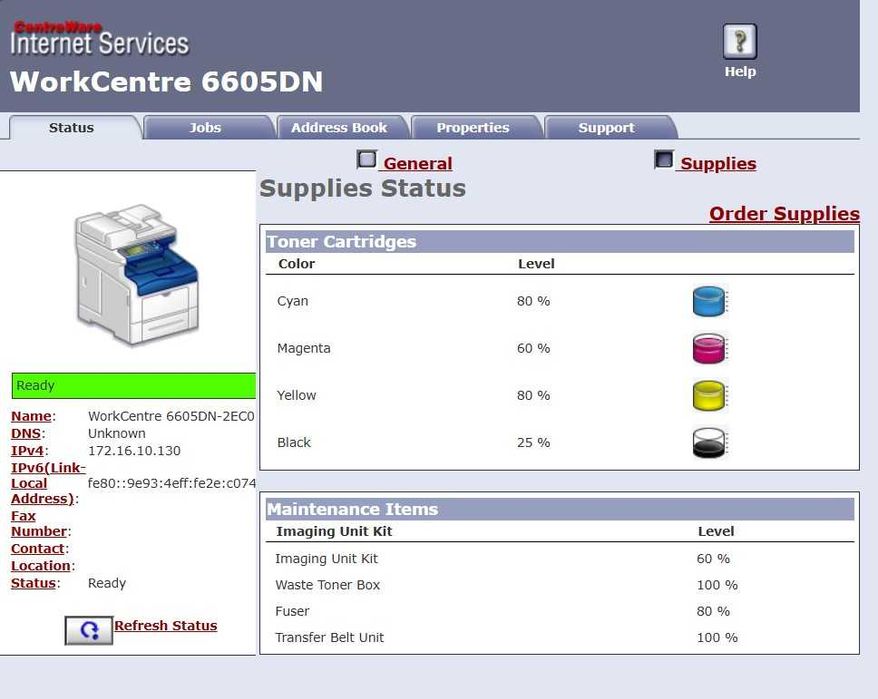Click the Supplies Status heading
This screenshot has height=699, width=878.
coord(363,189)
